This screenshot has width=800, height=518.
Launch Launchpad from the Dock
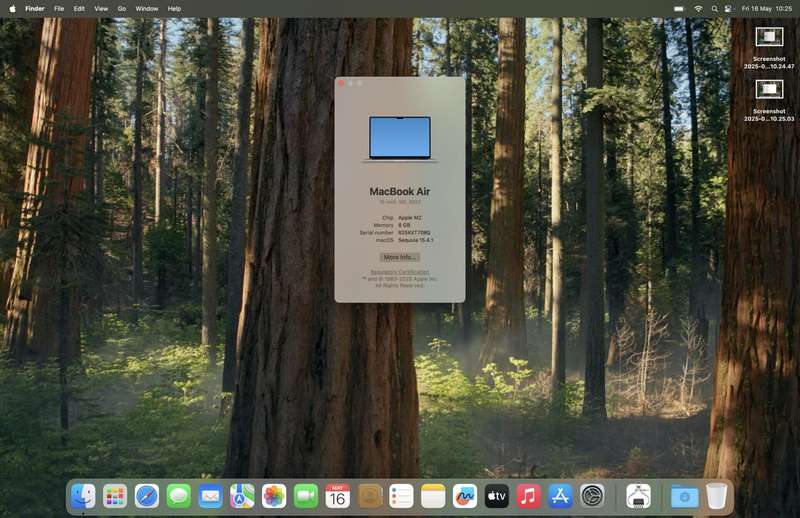(115, 496)
